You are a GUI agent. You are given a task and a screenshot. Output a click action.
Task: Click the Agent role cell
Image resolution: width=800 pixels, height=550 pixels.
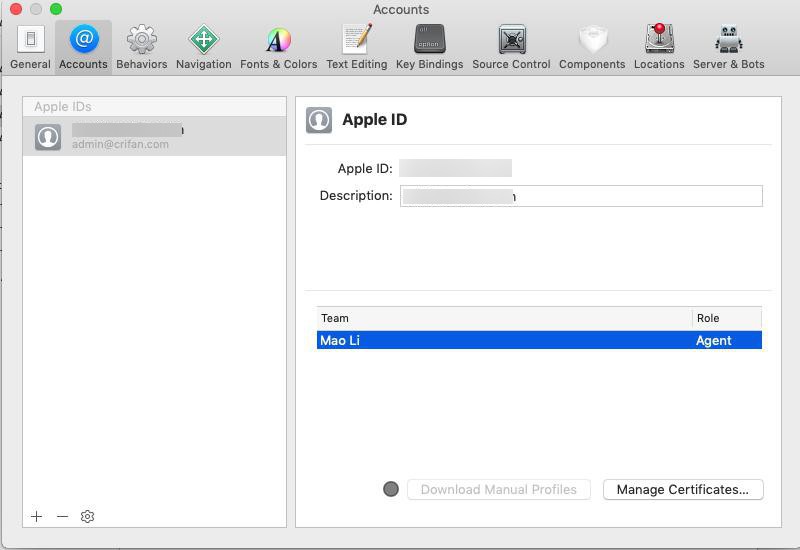pyautogui.click(x=713, y=340)
